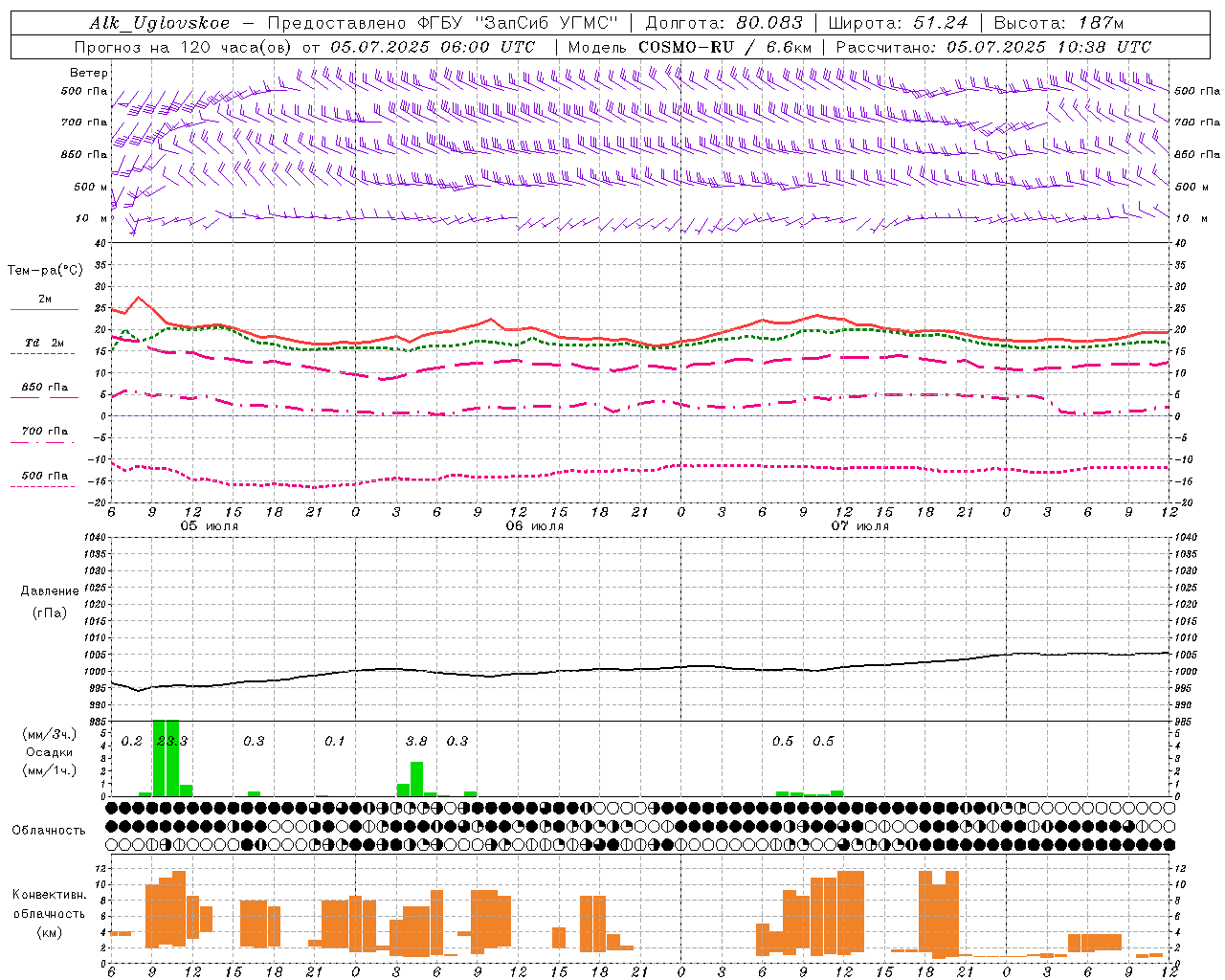Click the station name Alk_Uglovskoe
This screenshot has width=1225, height=980.
160,23
